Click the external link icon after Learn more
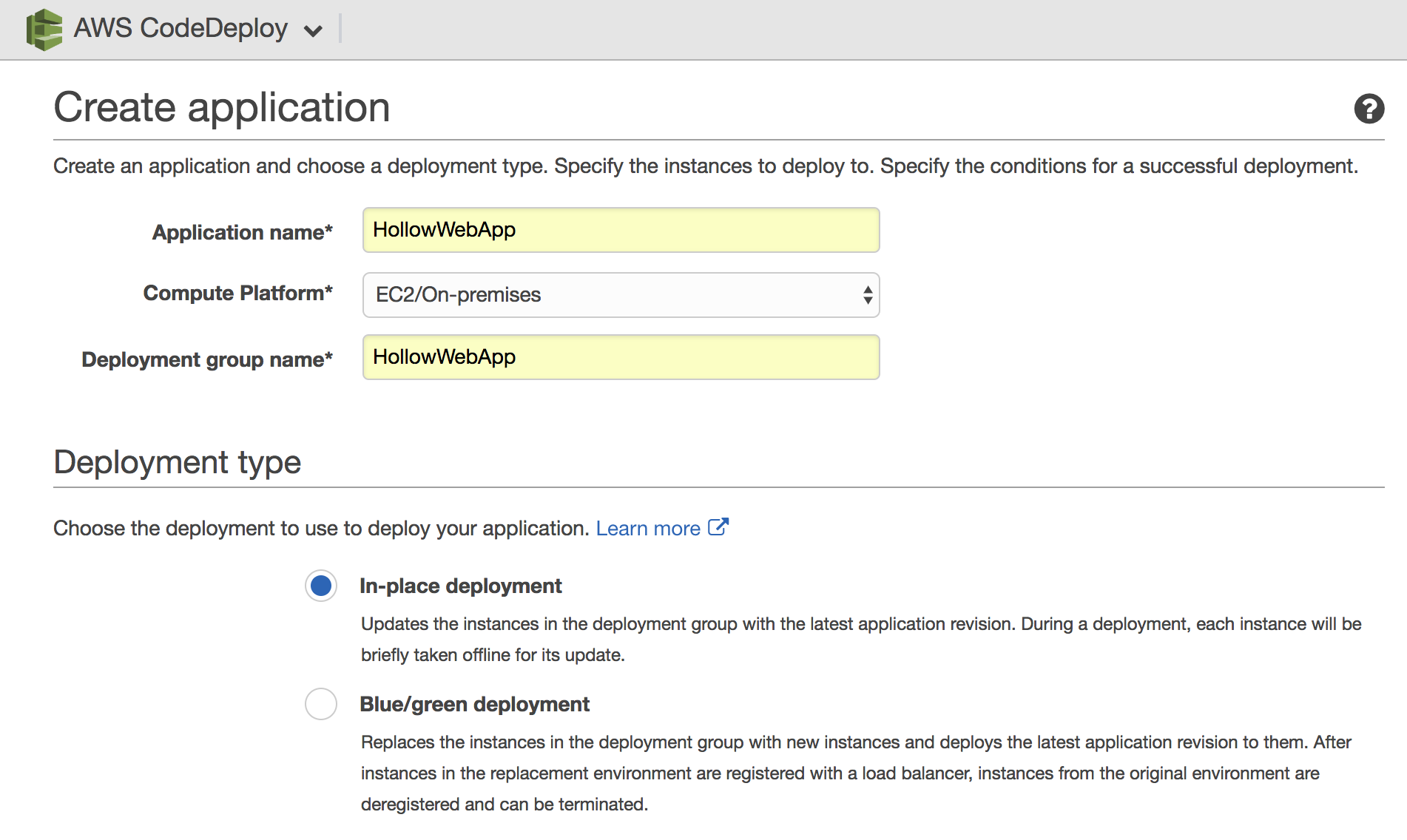Image resolution: width=1407 pixels, height=840 pixels. tap(718, 527)
